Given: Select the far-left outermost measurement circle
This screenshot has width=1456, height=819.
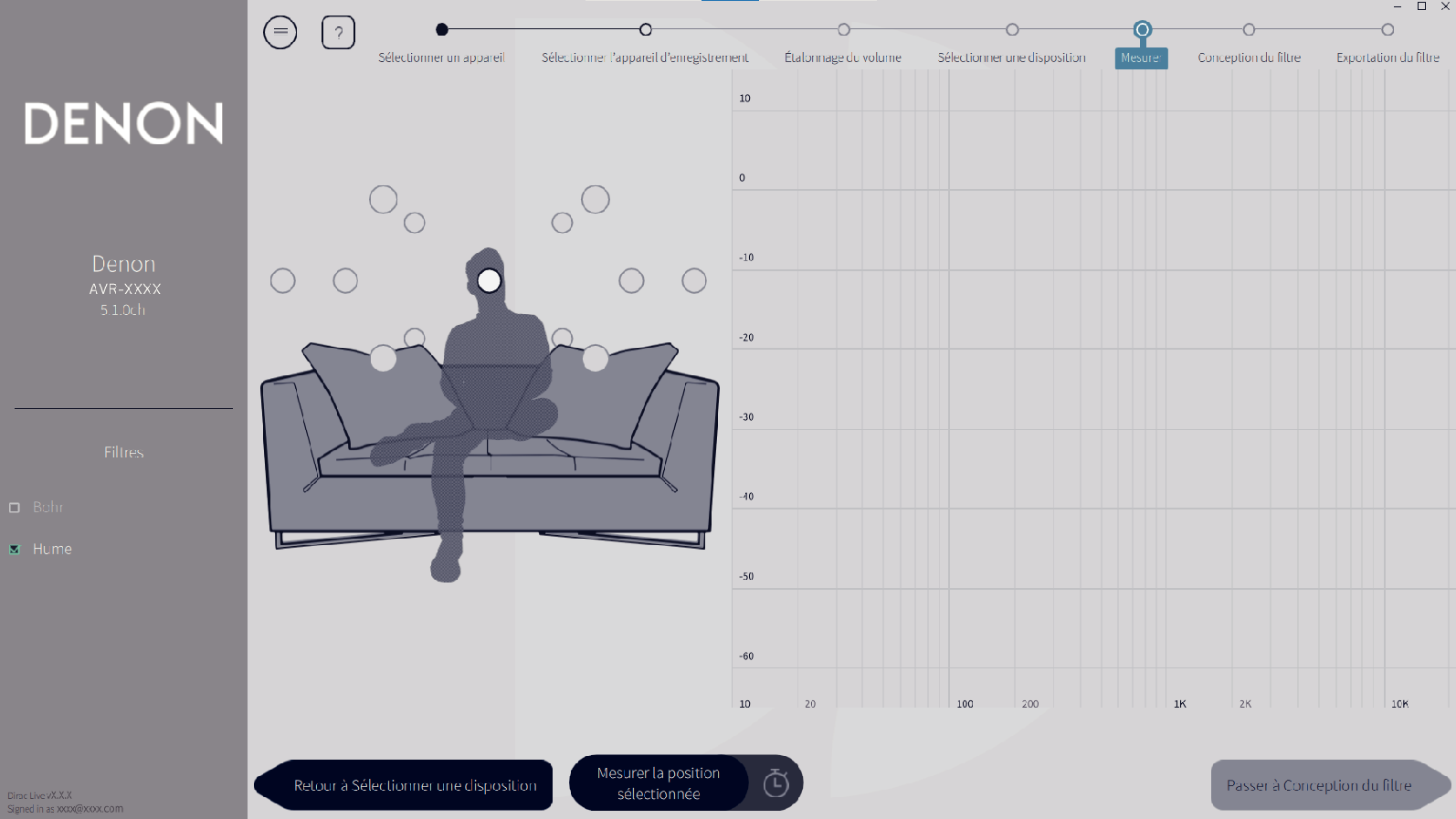Looking at the screenshot, I should [x=283, y=280].
